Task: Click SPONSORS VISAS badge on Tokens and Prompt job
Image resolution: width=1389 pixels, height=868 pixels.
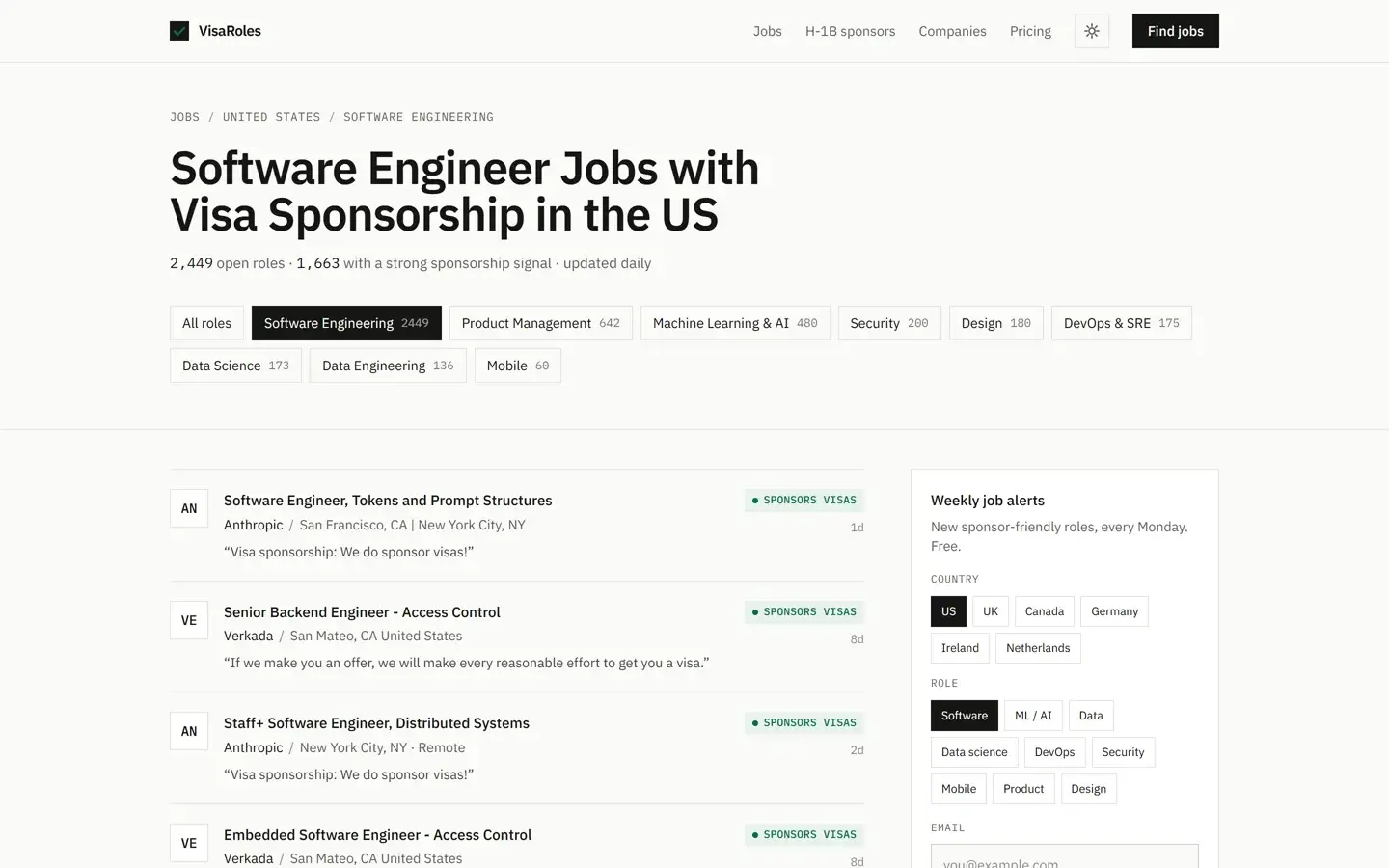Action: (804, 501)
